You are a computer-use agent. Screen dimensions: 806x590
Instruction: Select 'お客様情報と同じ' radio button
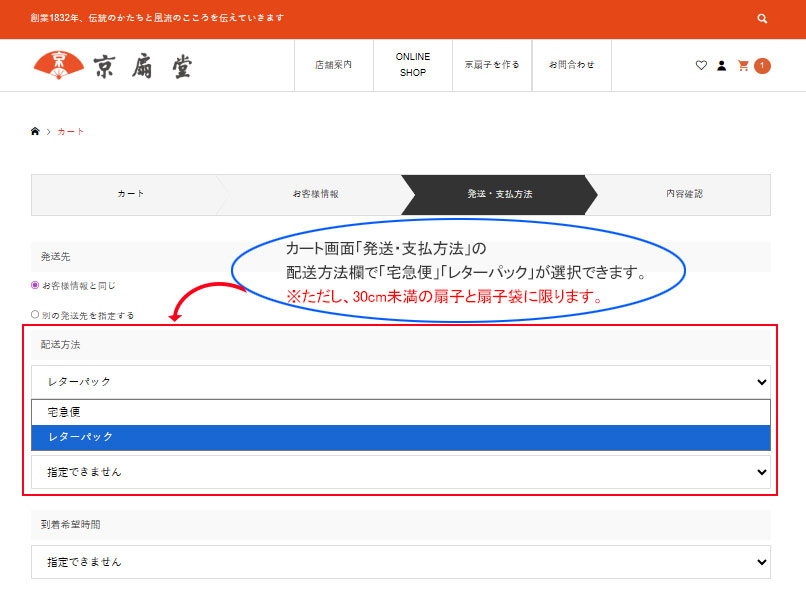pos(36,285)
